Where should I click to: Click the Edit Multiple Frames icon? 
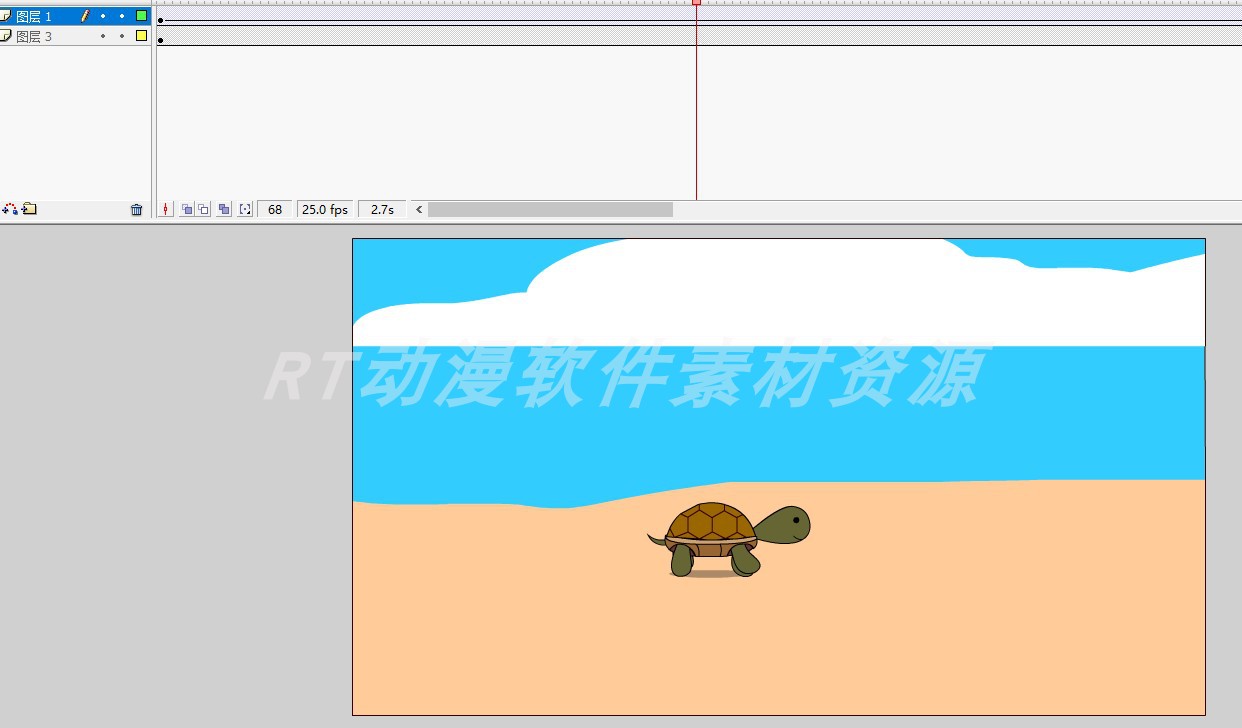tap(224, 209)
